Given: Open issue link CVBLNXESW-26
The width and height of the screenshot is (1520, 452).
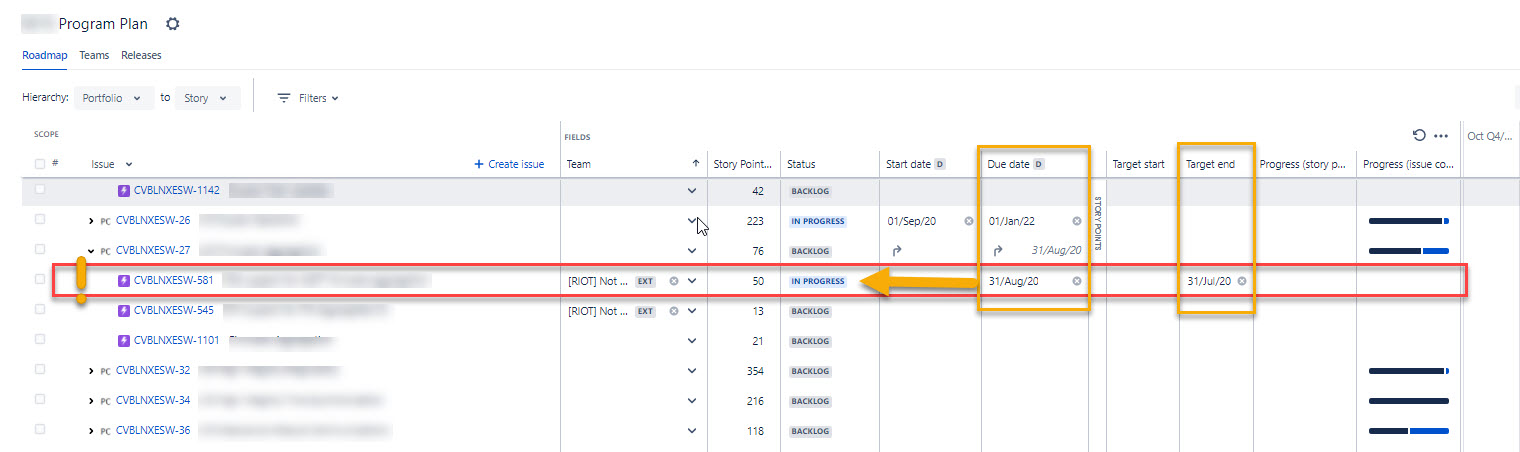Looking at the screenshot, I should 153,221.
